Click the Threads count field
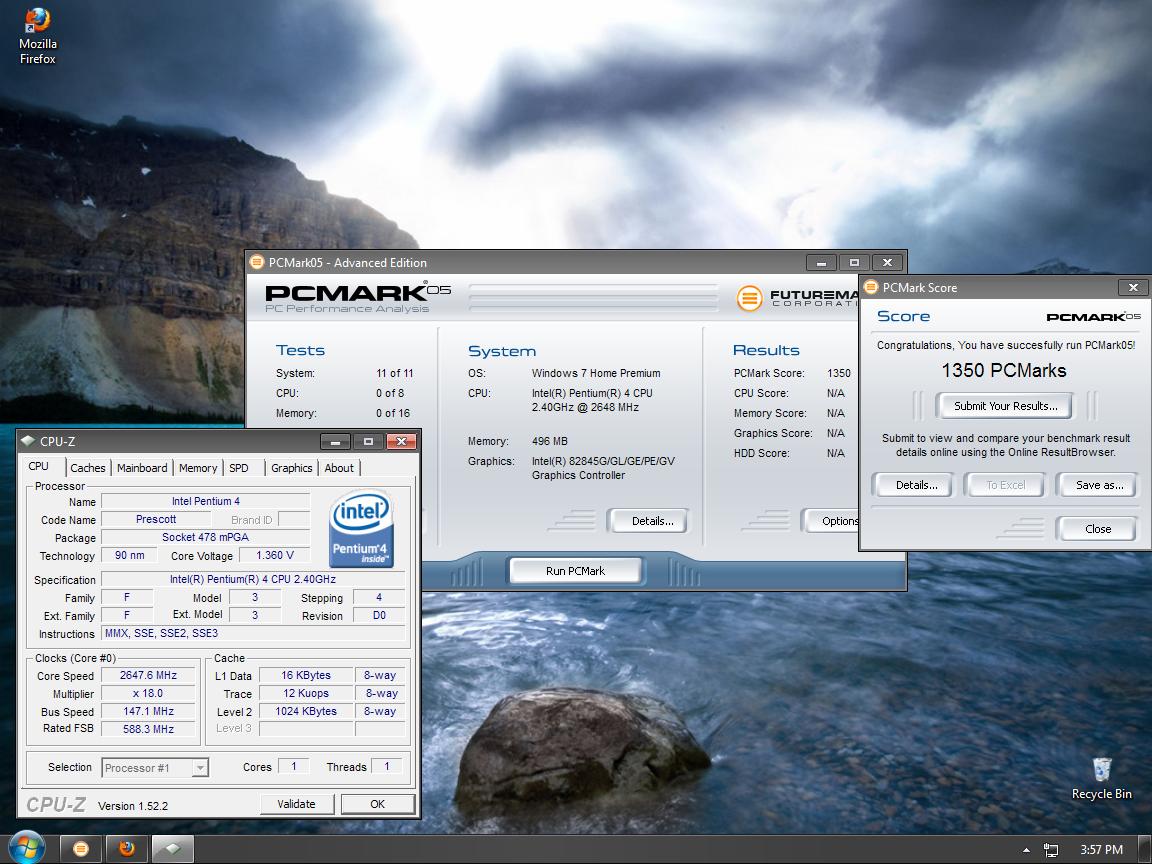This screenshot has height=864, width=1152. tap(387, 766)
